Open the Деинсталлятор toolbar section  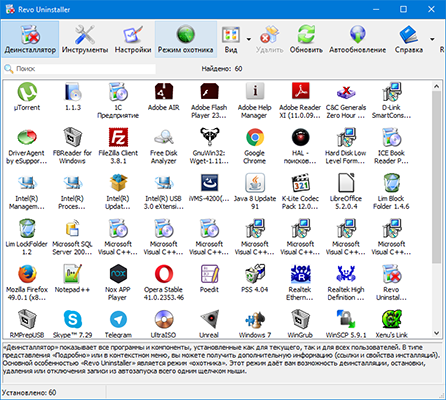pos(30,39)
